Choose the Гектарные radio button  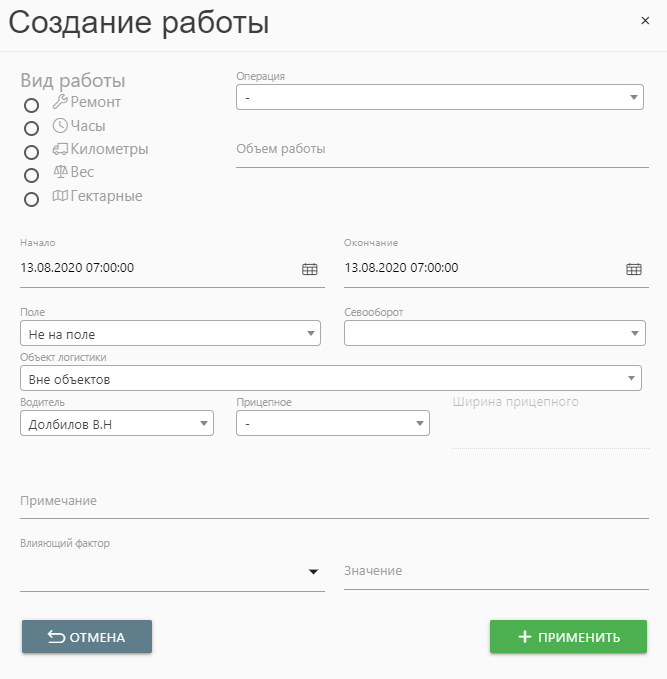(31, 200)
